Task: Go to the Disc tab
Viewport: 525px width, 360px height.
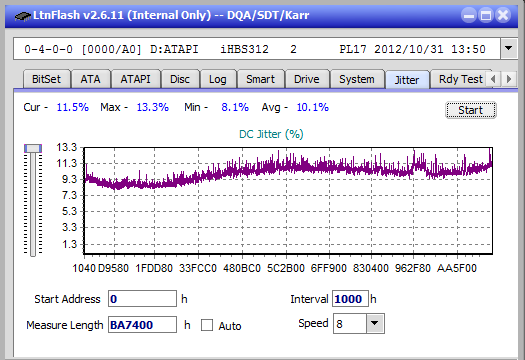Action: click(x=180, y=79)
